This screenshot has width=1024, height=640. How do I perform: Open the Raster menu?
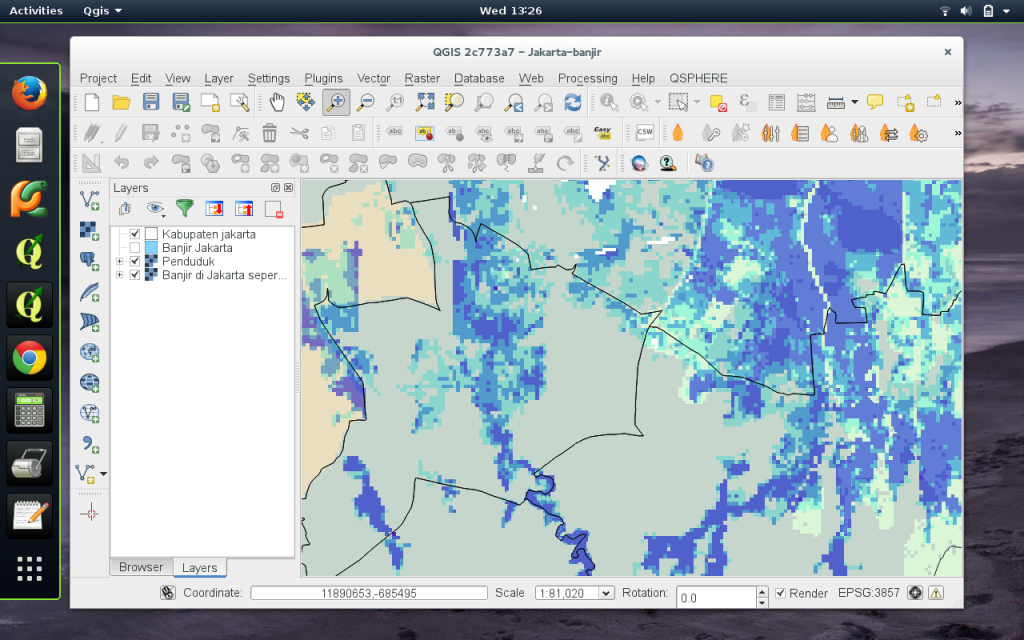[422, 78]
